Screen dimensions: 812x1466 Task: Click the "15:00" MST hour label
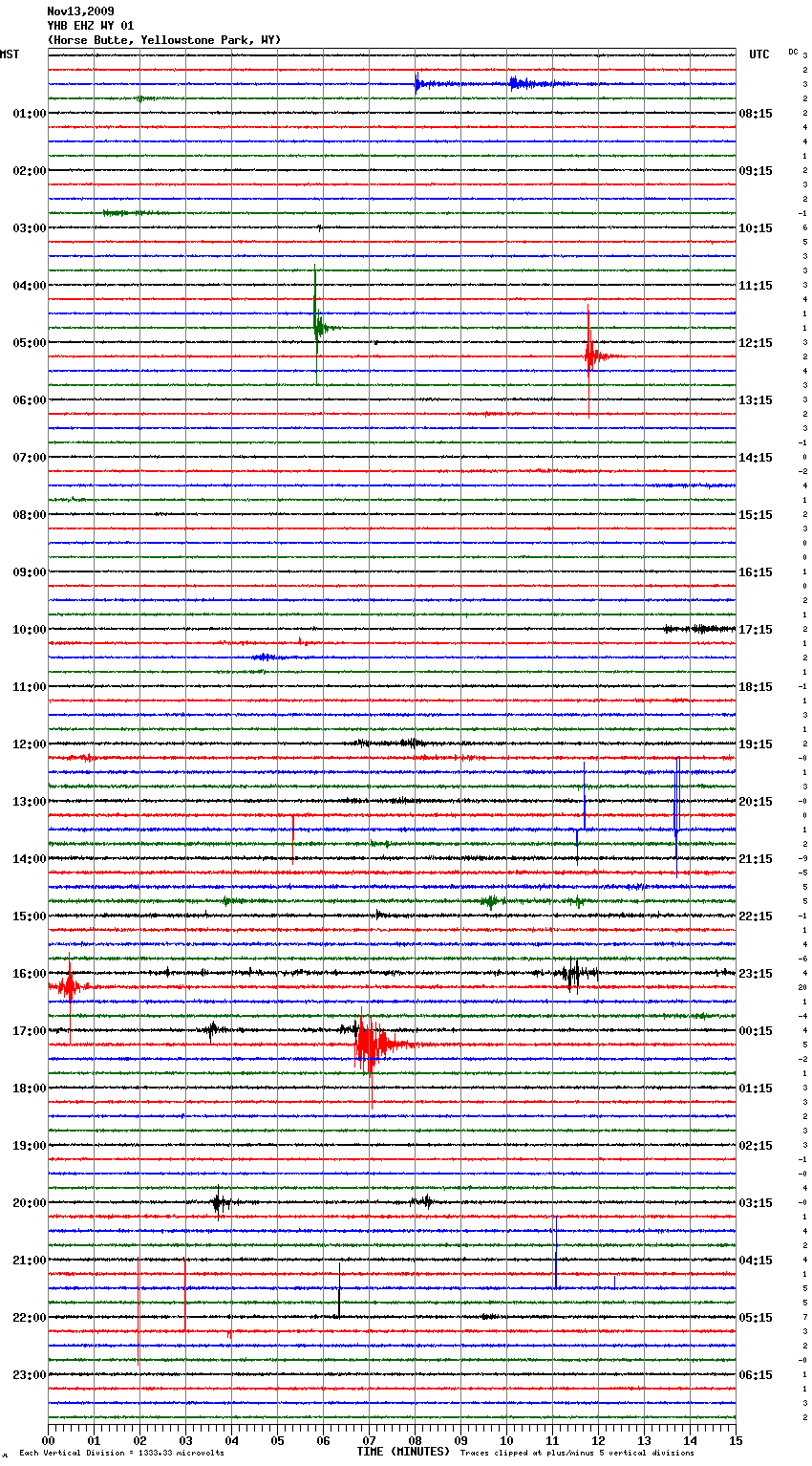point(30,916)
